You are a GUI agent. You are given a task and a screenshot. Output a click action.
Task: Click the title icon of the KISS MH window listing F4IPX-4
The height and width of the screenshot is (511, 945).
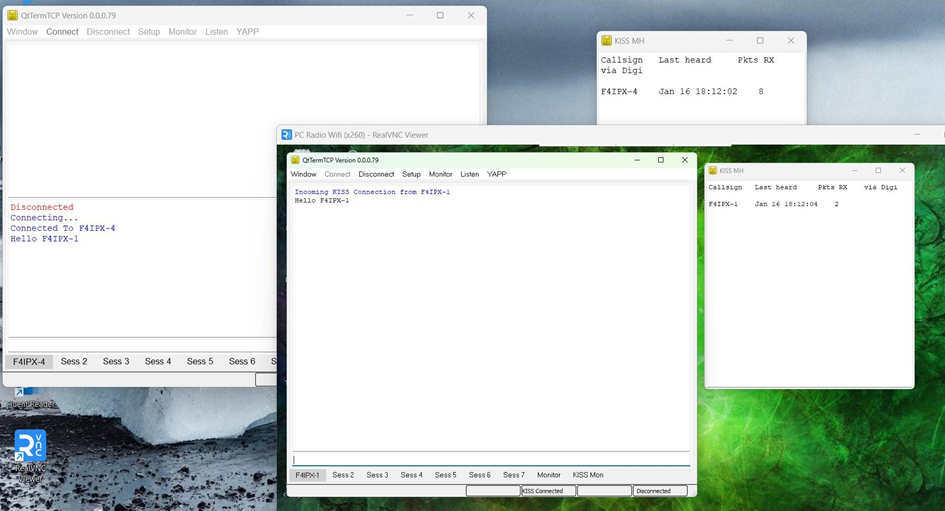tap(606, 41)
